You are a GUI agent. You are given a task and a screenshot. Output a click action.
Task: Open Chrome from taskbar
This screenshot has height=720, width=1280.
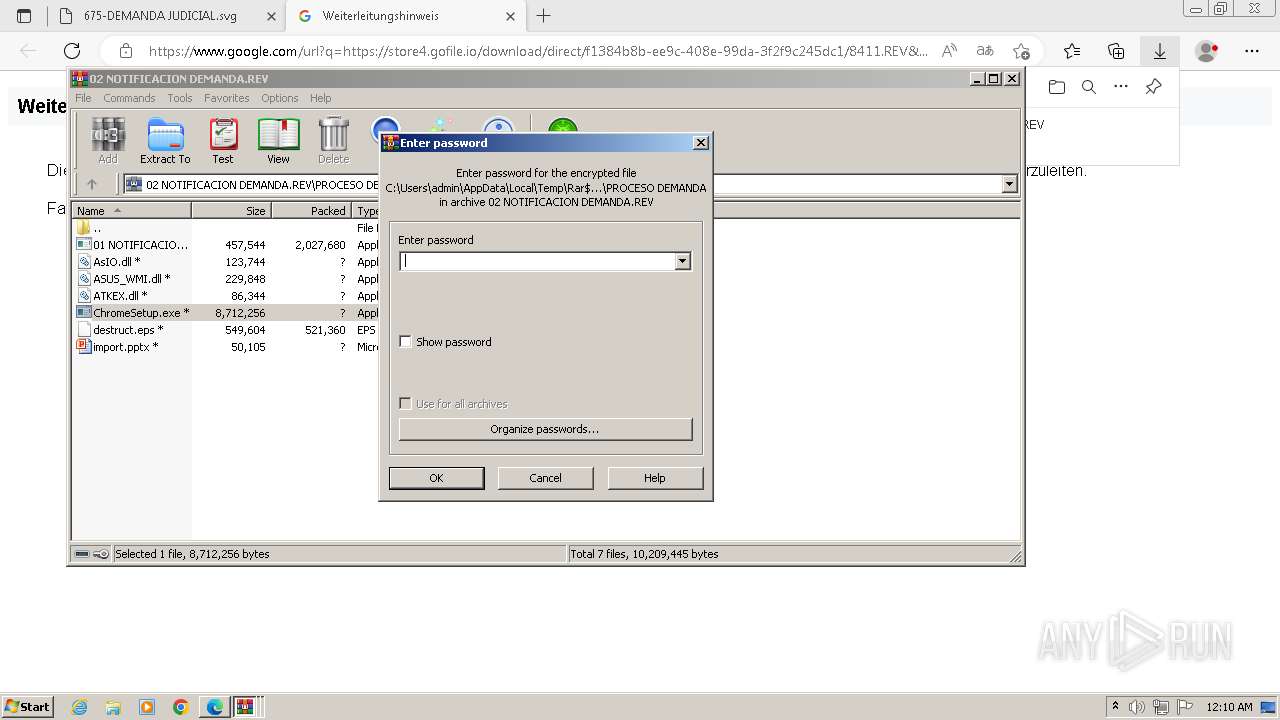pyautogui.click(x=181, y=707)
